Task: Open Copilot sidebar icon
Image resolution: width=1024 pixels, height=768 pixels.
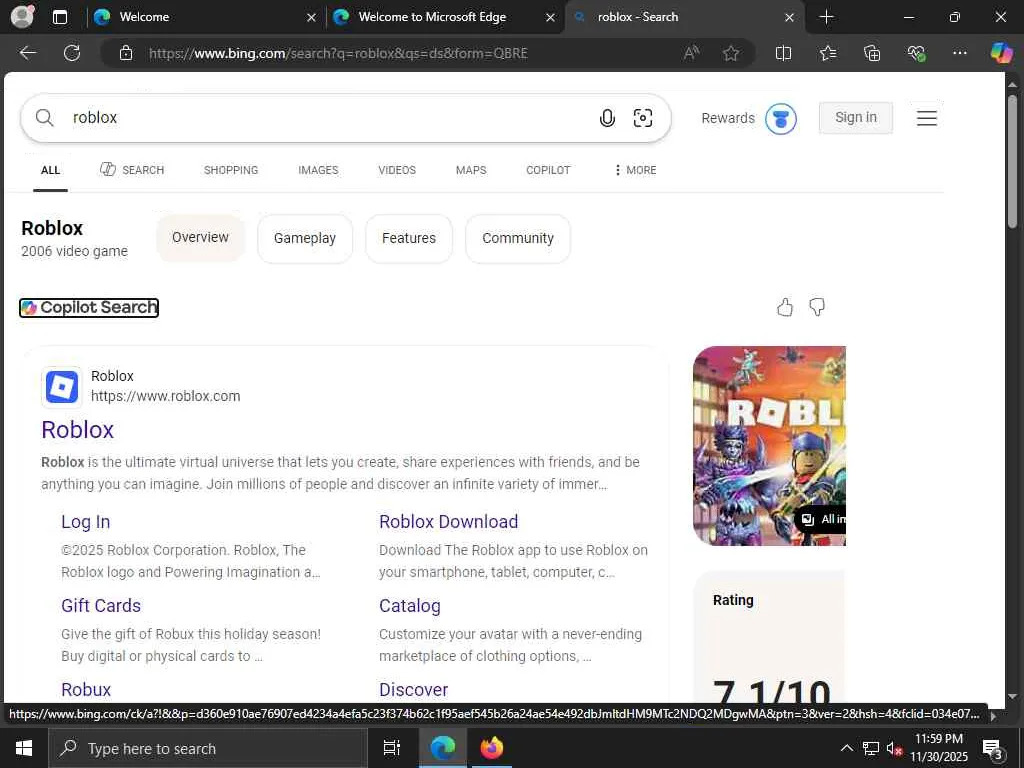Action: point(1001,53)
